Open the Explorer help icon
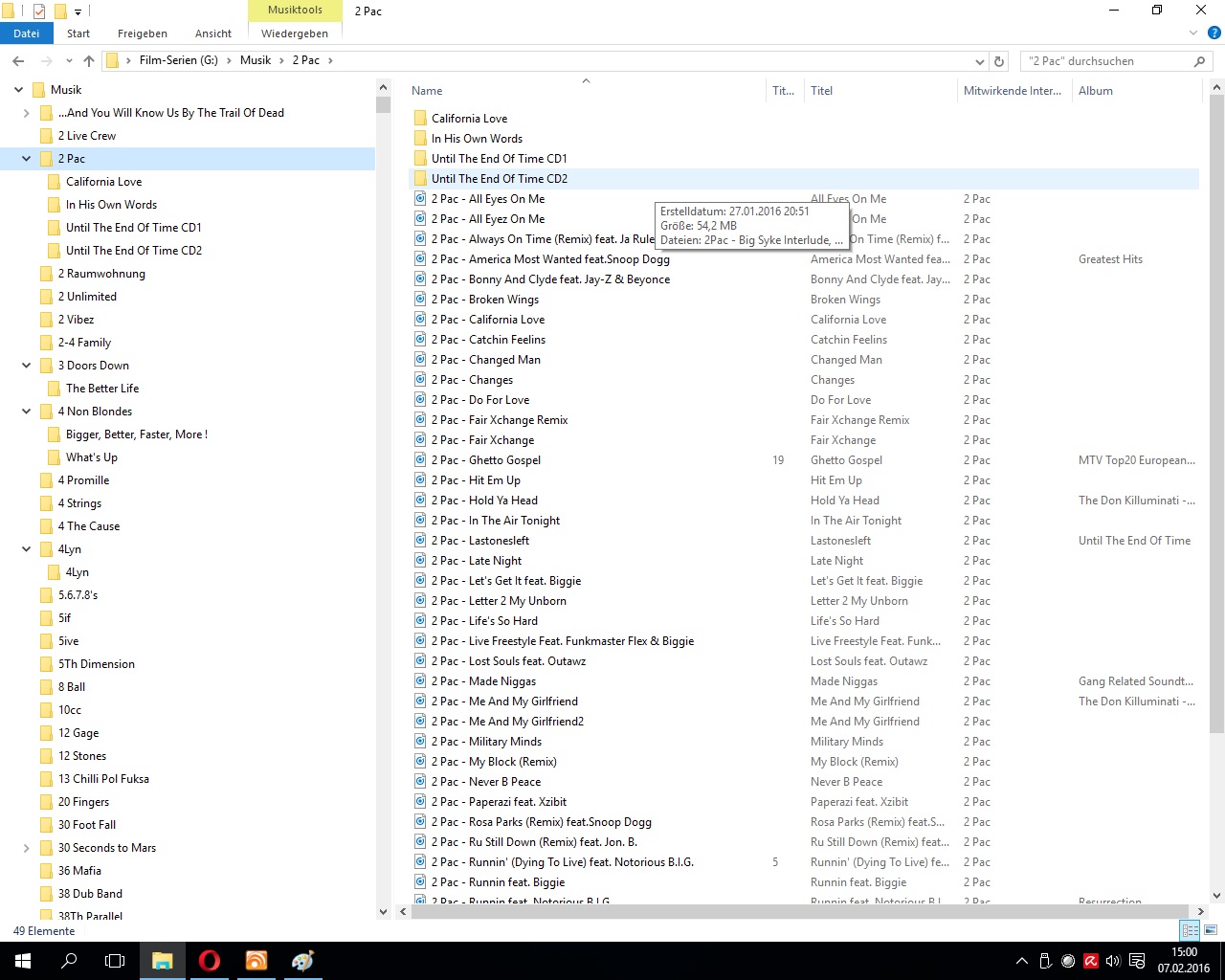The image size is (1225, 980). click(x=1213, y=33)
